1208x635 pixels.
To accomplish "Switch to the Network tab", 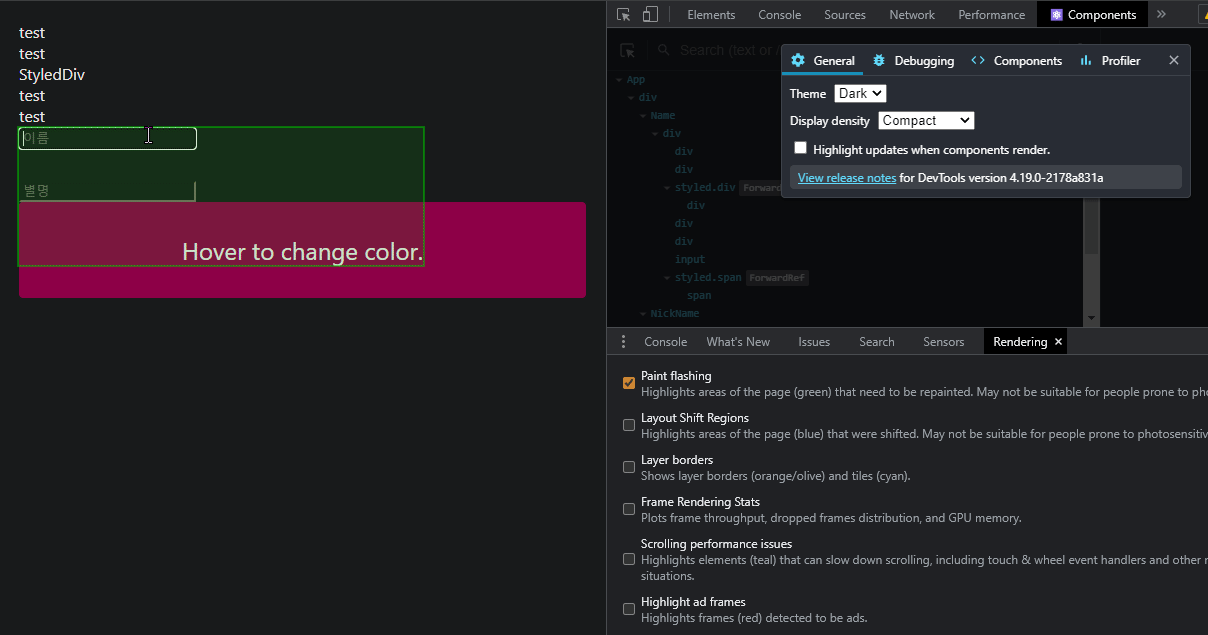I will (x=911, y=15).
